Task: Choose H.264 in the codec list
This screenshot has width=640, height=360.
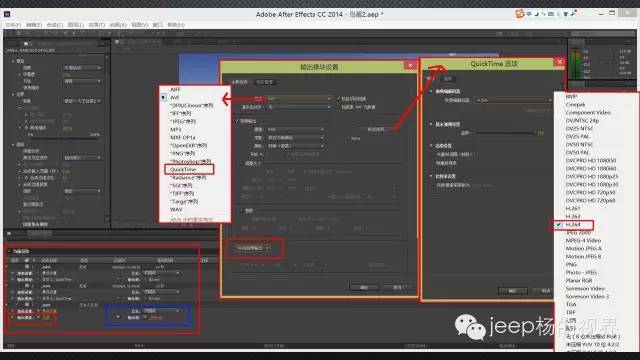Action: (572, 225)
